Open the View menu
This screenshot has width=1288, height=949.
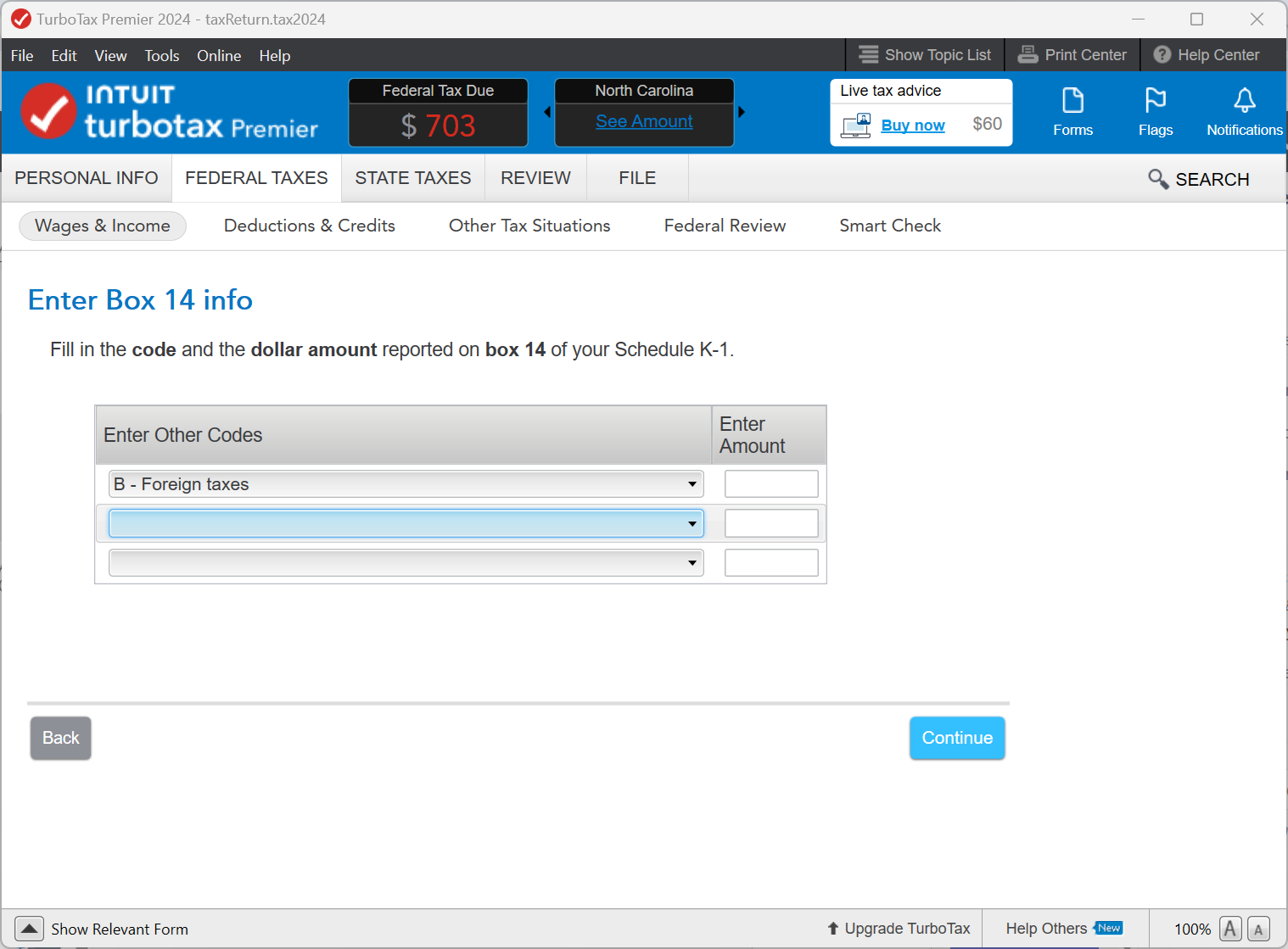[110, 55]
